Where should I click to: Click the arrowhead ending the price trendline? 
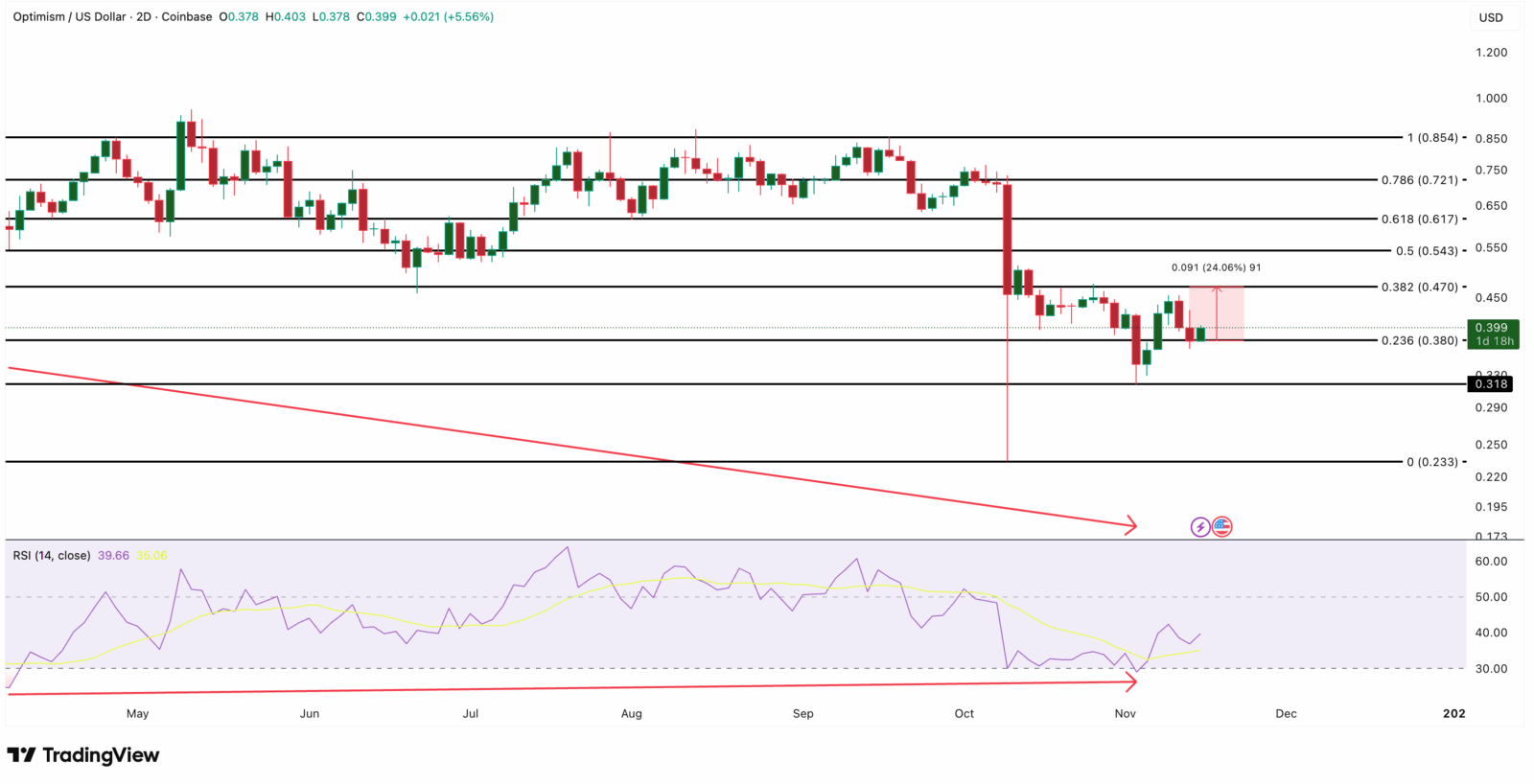[x=1131, y=524]
